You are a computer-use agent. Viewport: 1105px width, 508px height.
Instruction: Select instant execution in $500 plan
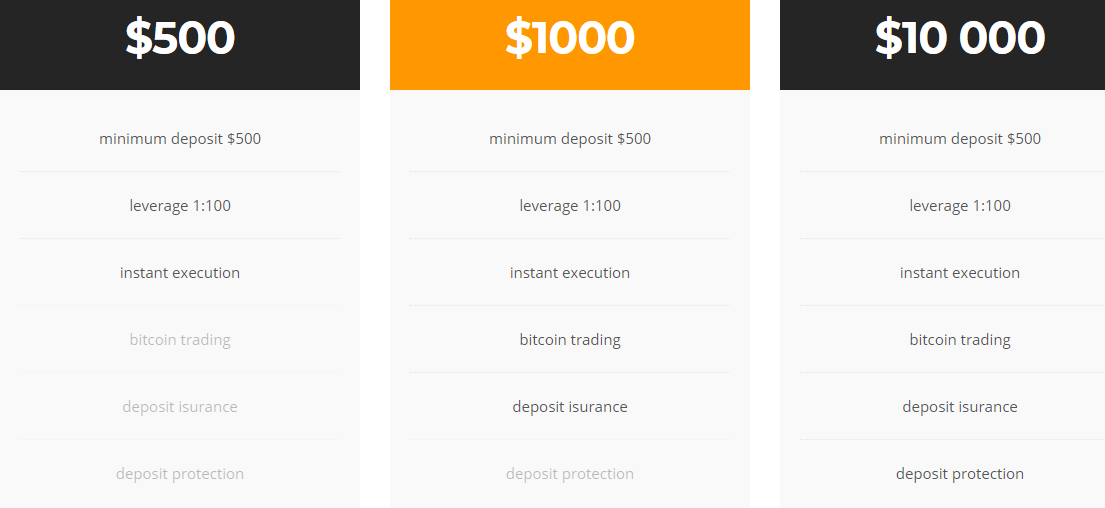pyautogui.click(x=180, y=273)
